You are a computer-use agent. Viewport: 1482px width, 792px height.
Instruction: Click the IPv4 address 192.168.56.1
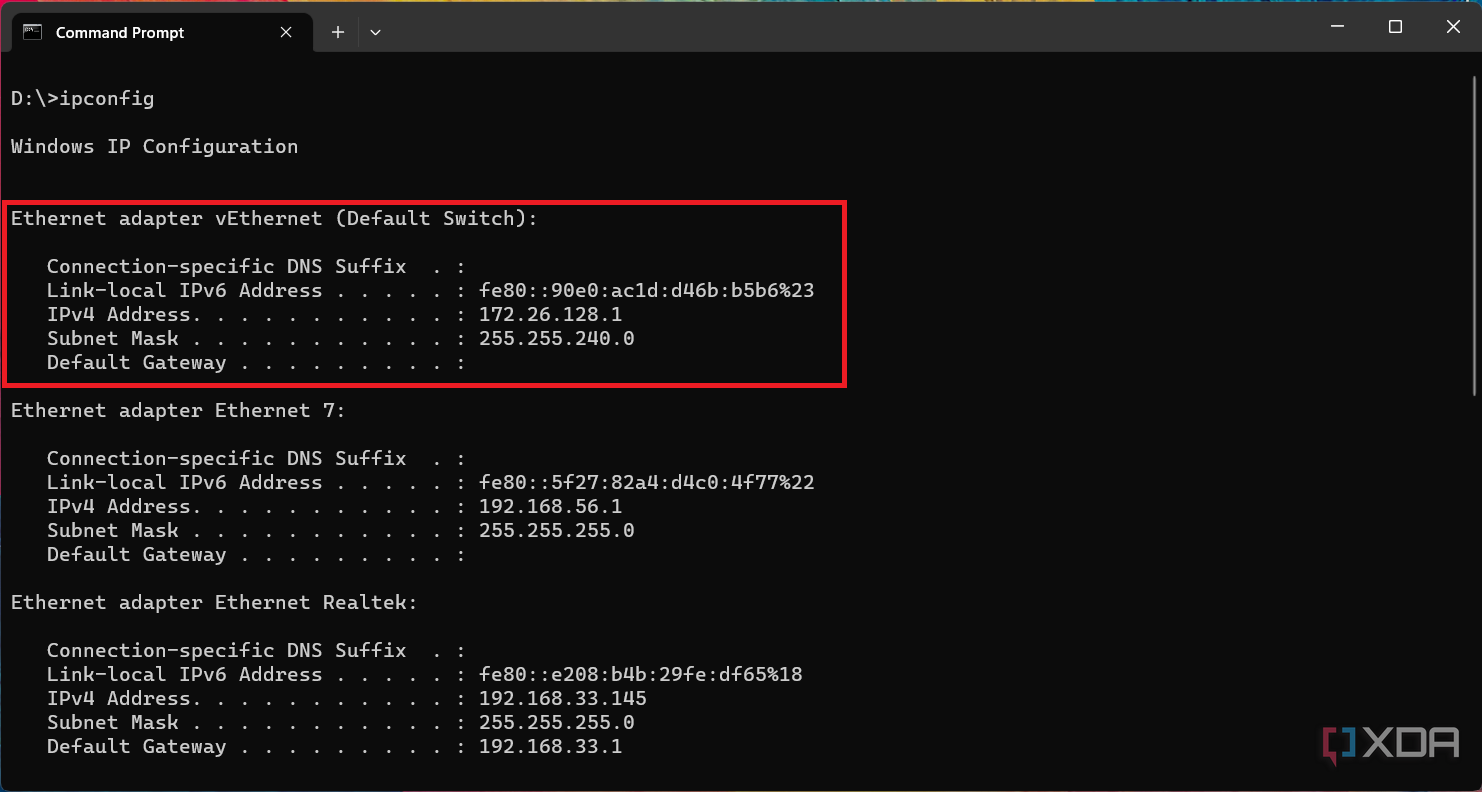551,506
